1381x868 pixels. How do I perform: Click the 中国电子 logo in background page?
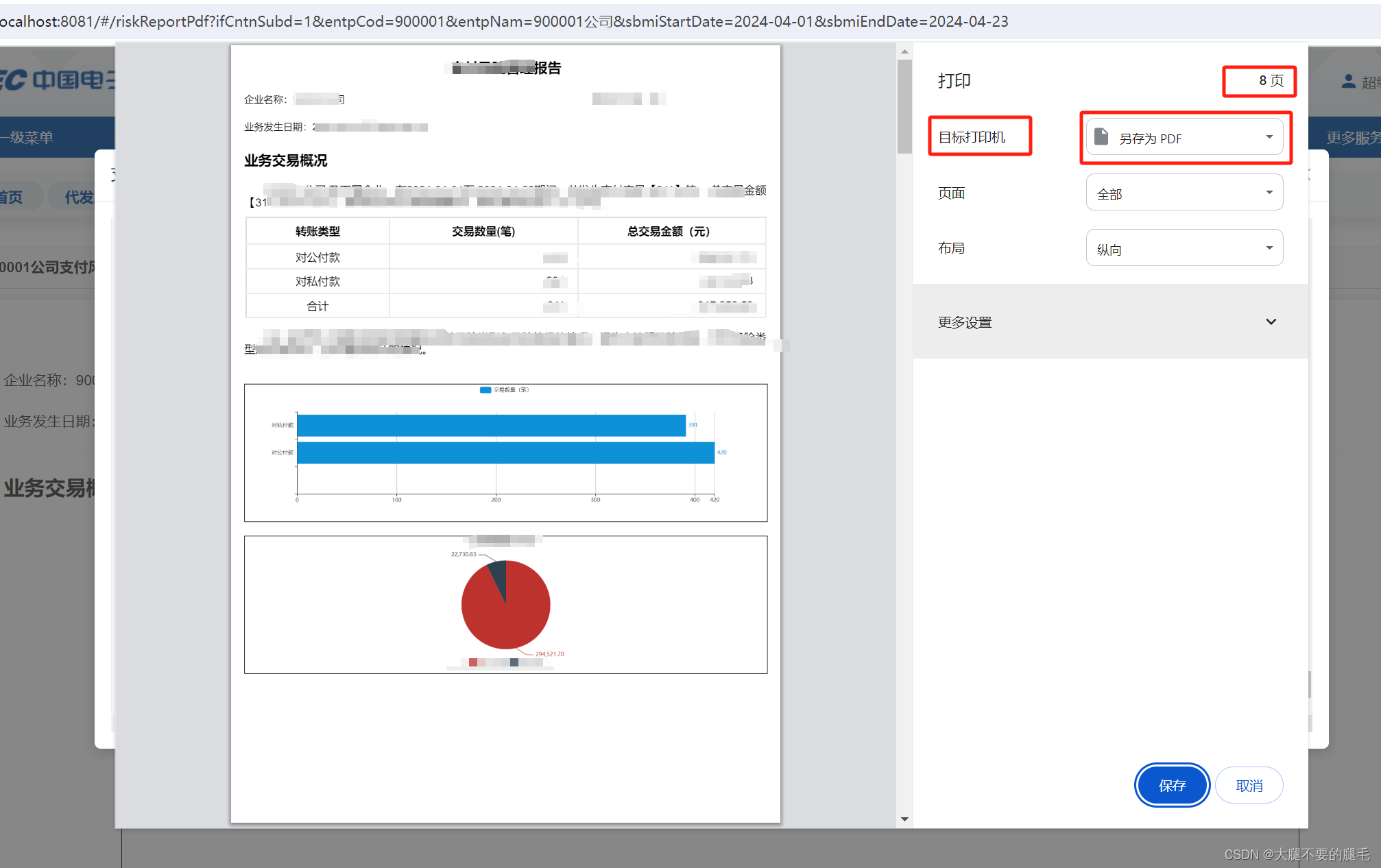pyautogui.click(x=58, y=80)
